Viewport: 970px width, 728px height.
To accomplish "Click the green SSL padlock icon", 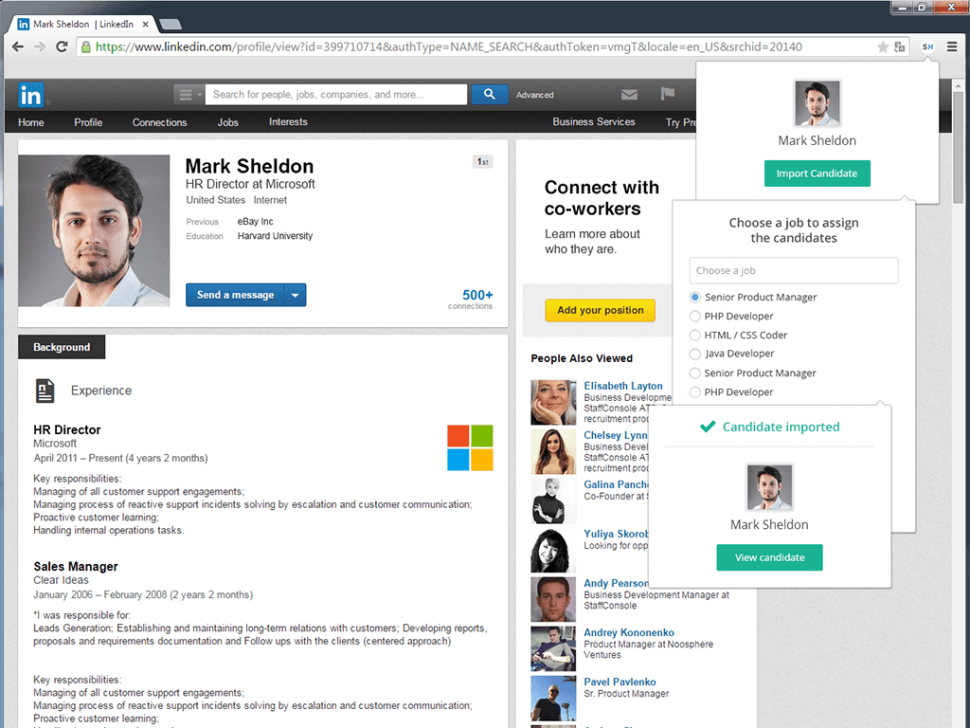I will tap(86, 47).
